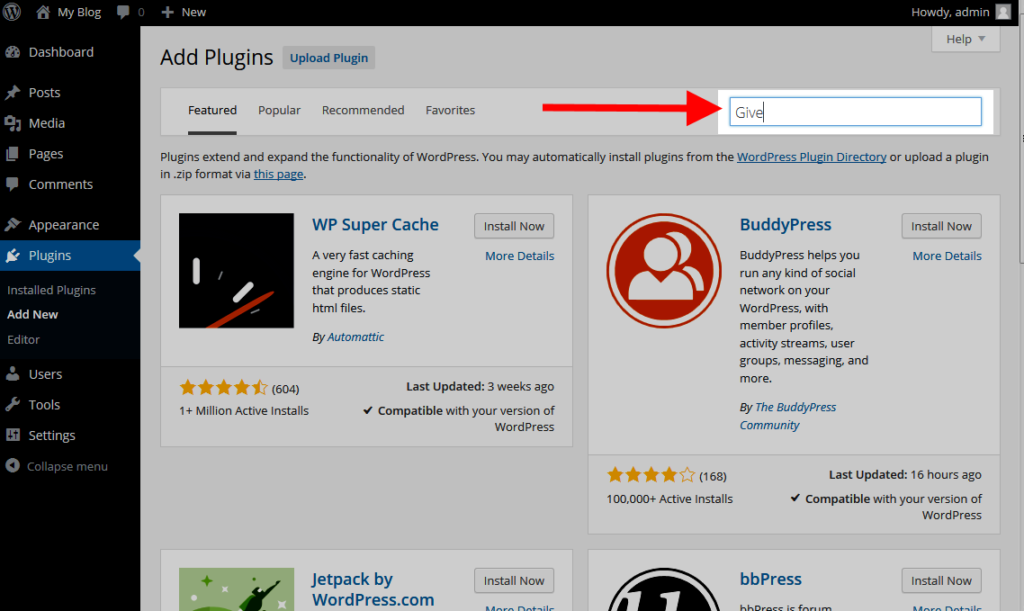Focus the plugin search field containing Give

(855, 112)
